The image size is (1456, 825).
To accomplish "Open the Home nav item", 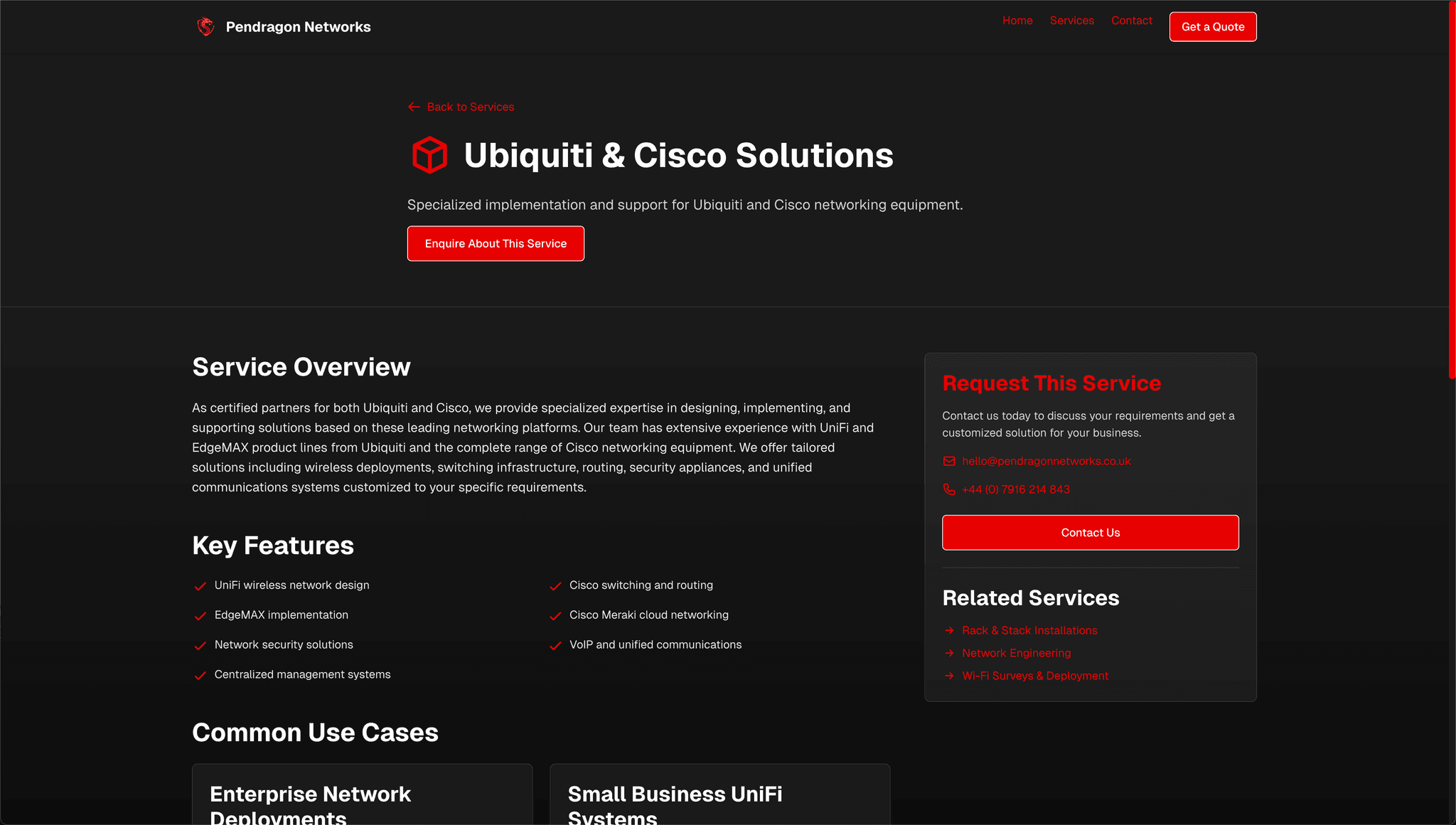I will point(1017,21).
